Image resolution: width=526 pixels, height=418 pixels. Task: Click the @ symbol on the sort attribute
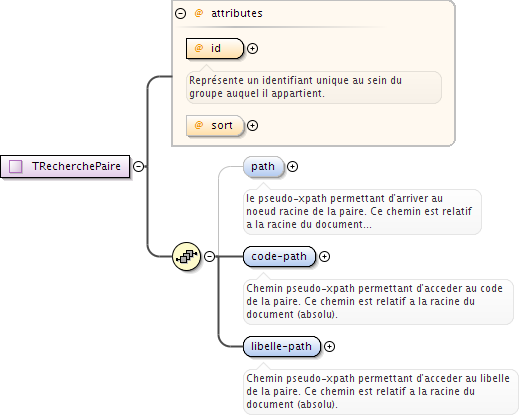tap(199, 125)
